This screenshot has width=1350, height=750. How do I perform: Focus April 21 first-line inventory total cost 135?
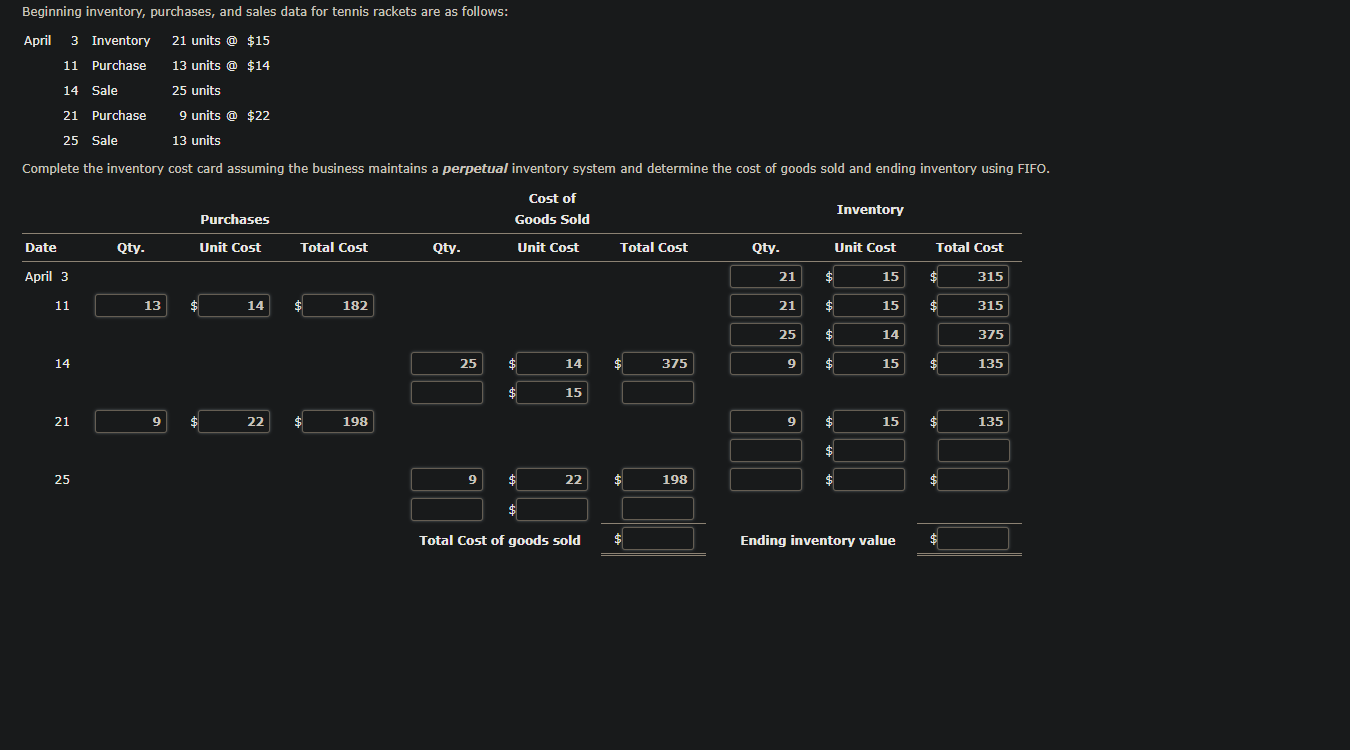tap(973, 422)
